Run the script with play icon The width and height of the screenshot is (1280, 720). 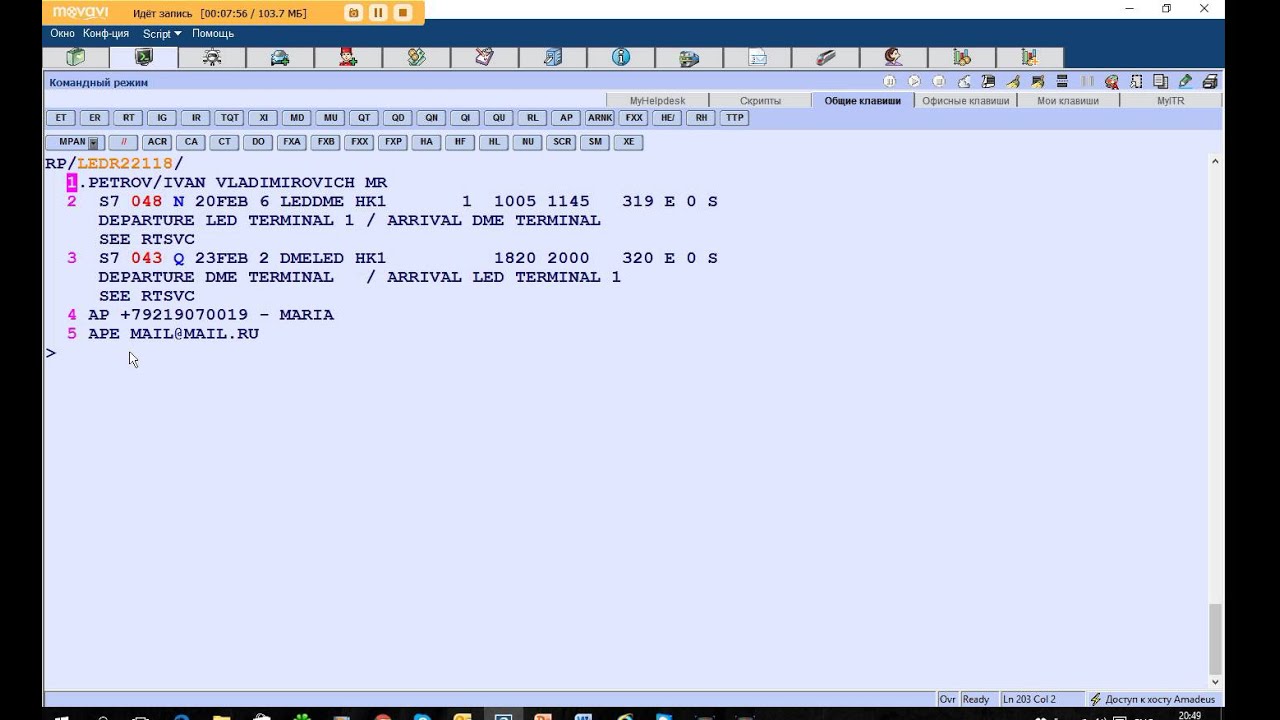(x=914, y=82)
